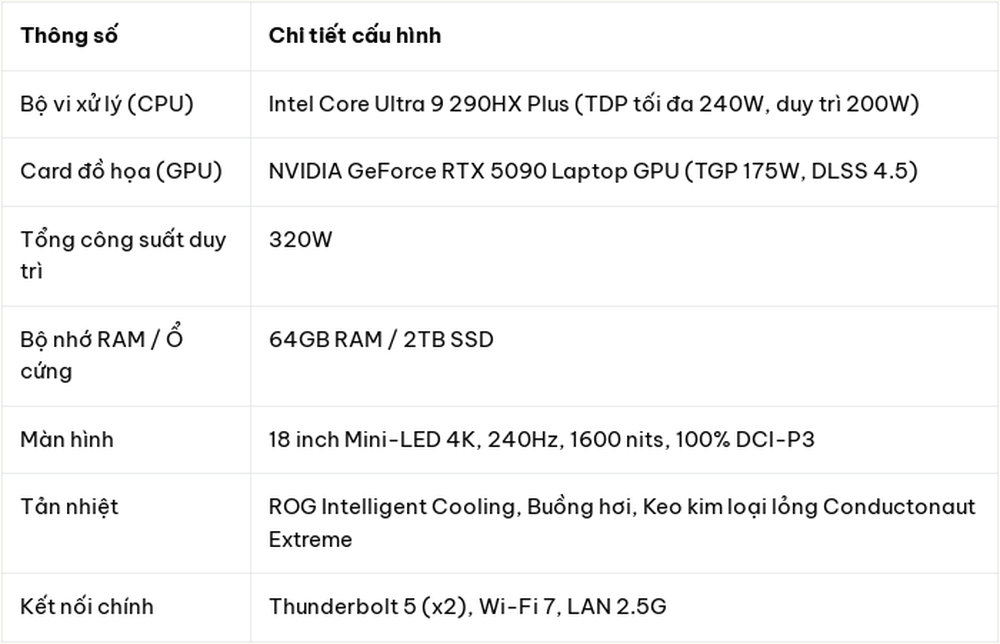Image resolution: width=1000 pixels, height=644 pixels.
Task: Click the 'Chi tiết cấu hình' column header
Action: 355,36
